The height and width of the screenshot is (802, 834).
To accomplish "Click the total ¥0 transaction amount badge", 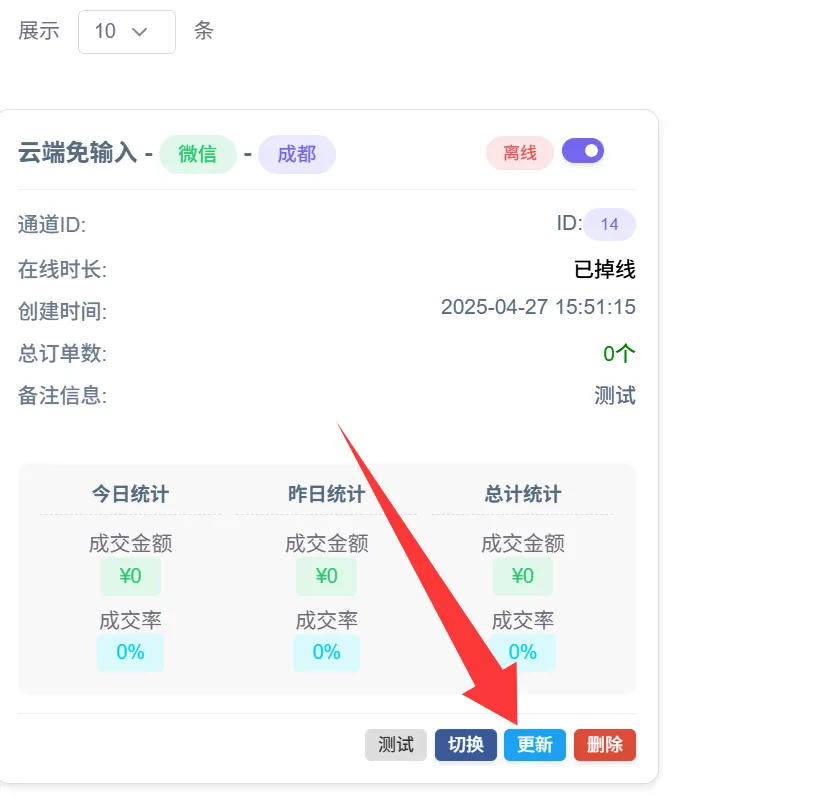I will (x=522, y=576).
